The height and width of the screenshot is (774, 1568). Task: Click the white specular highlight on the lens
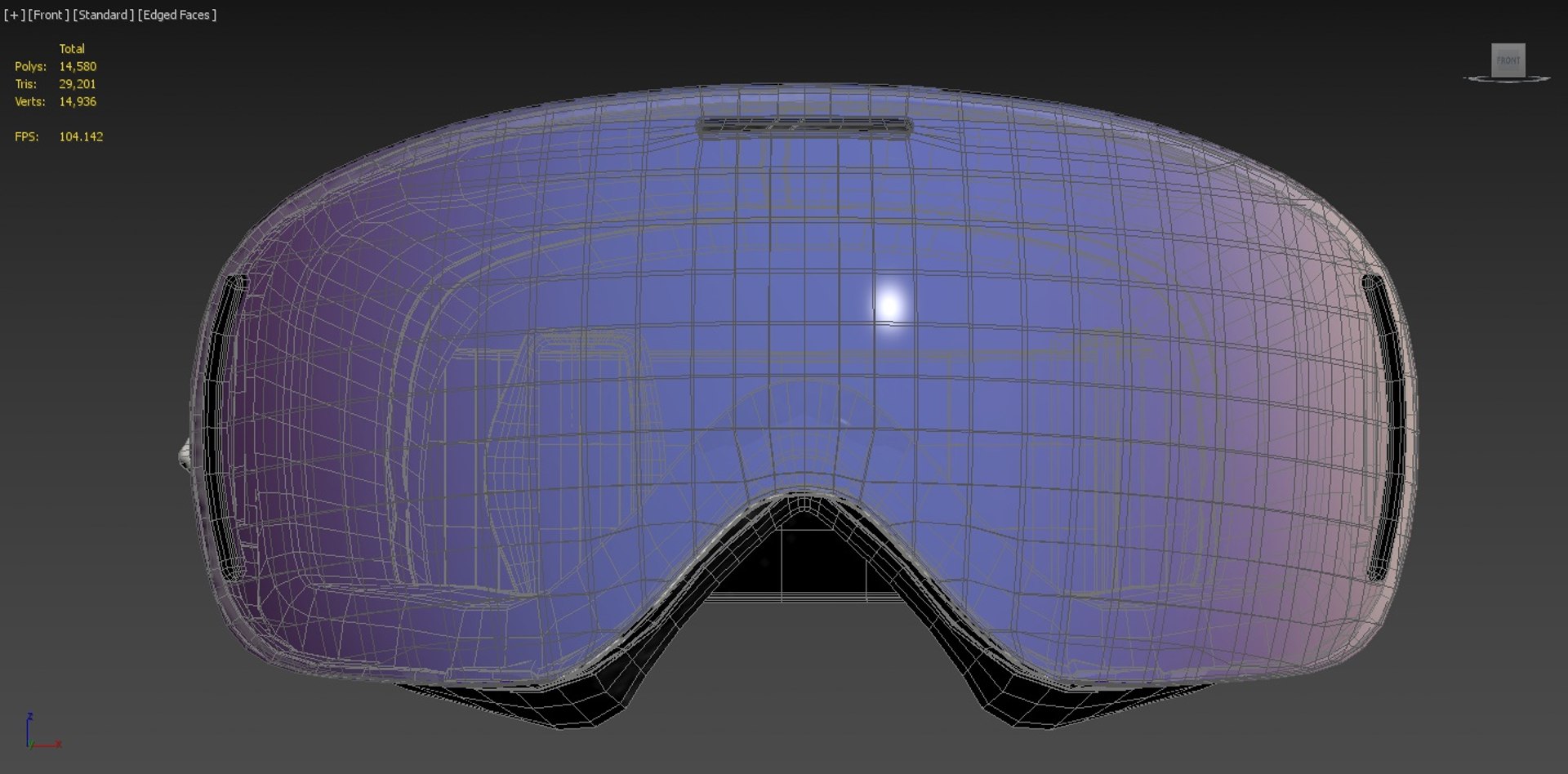(x=889, y=305)
